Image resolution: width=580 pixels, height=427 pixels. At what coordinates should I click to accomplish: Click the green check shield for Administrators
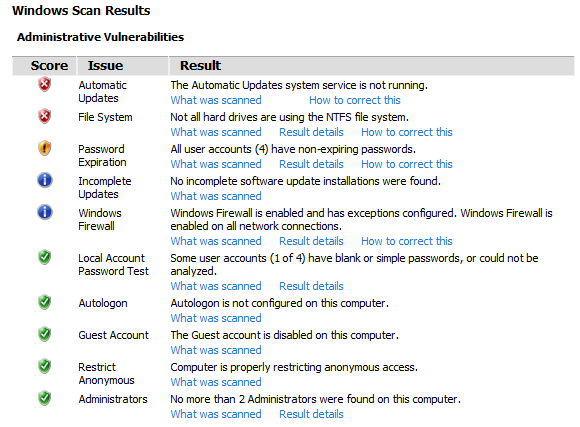[44, 399]
